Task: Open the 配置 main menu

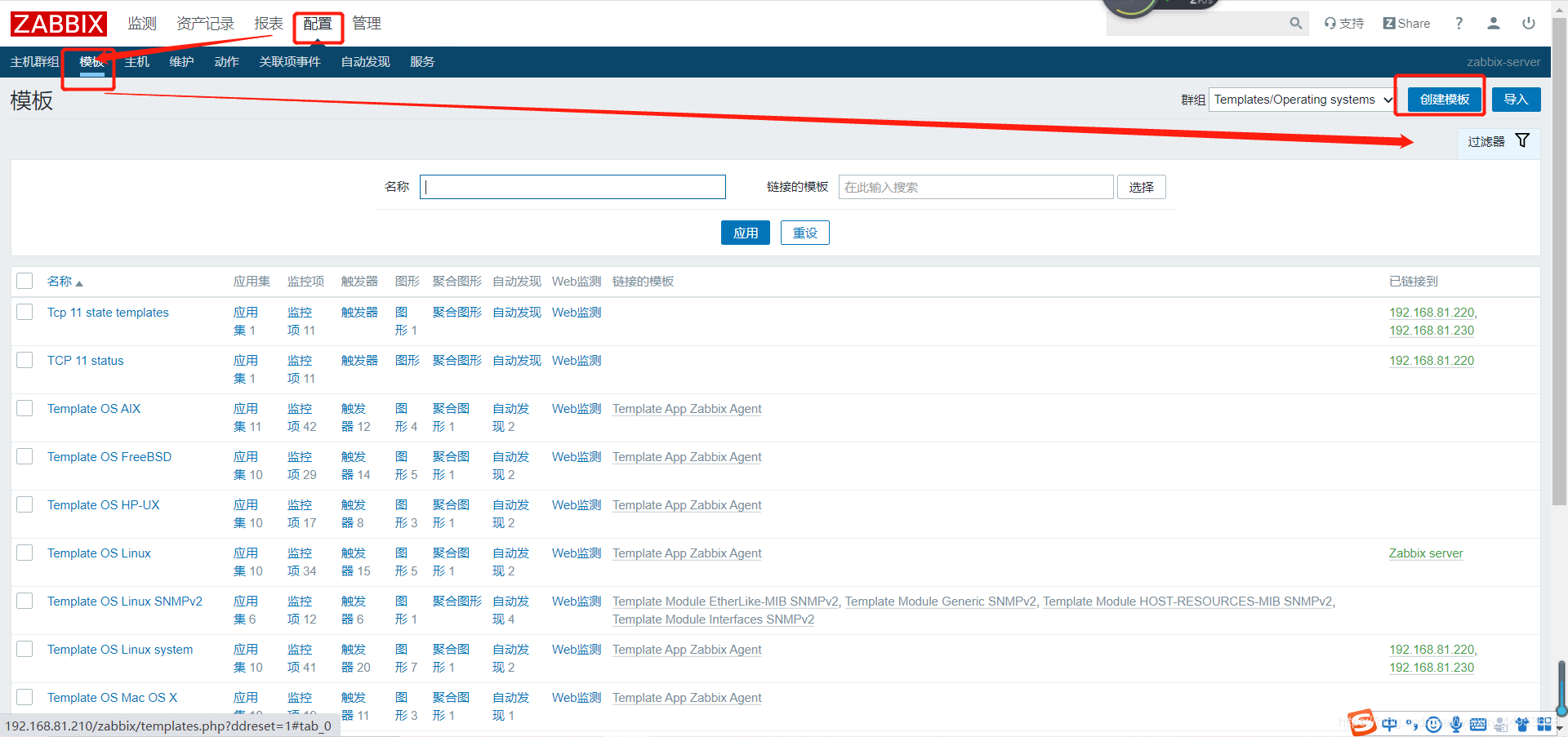Action: (x=318, y=24)
